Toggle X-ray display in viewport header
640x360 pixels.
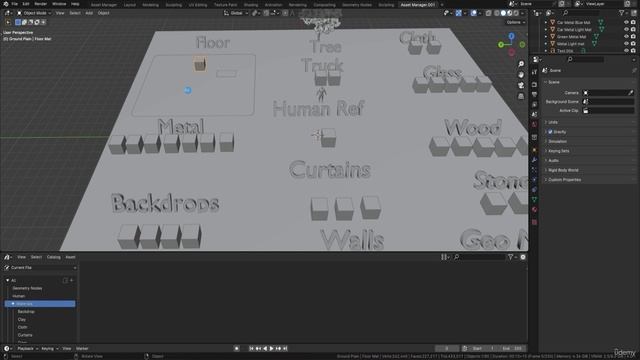(489, 13)
